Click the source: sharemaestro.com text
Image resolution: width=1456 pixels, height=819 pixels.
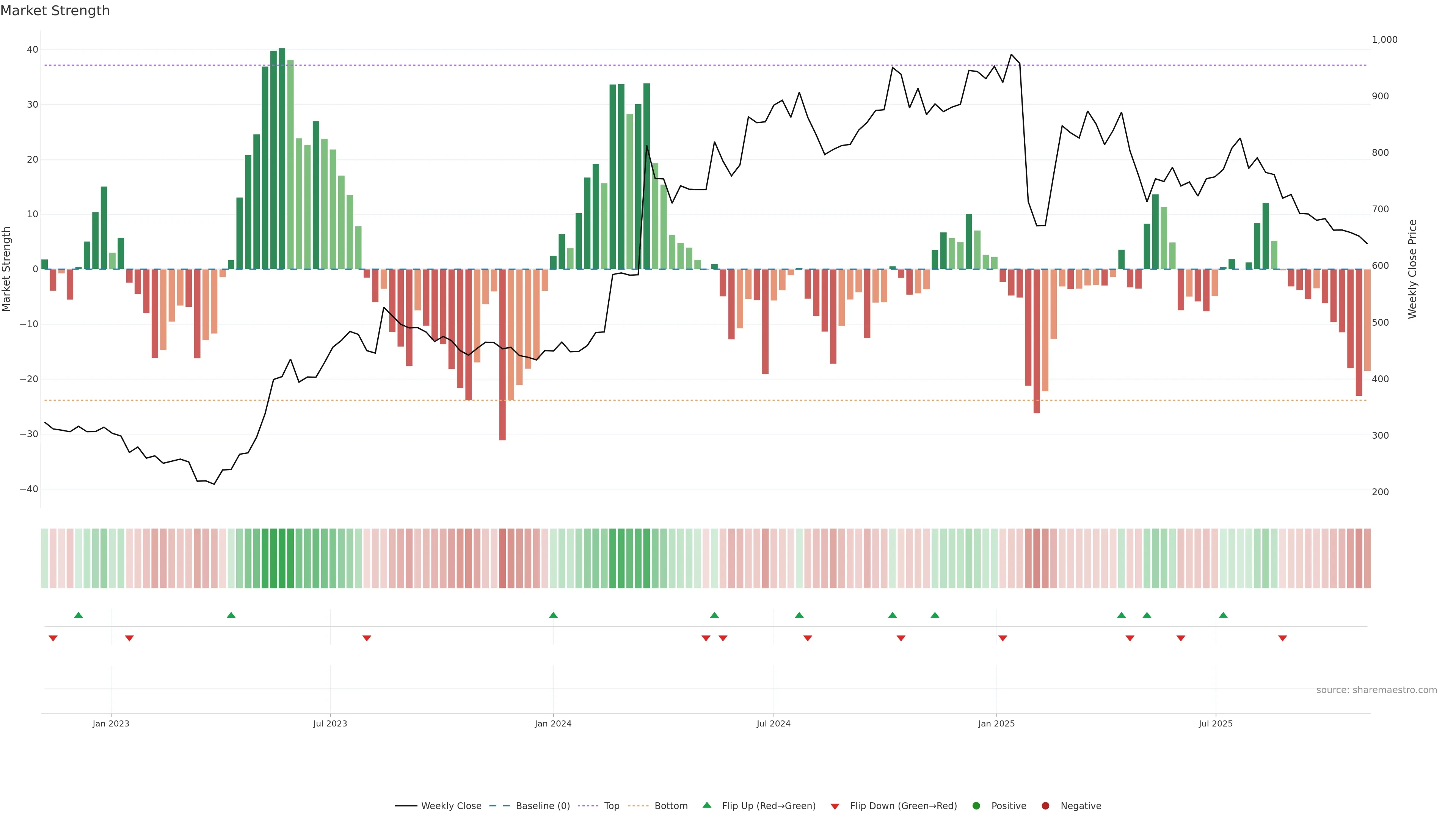click(1376, 690)
